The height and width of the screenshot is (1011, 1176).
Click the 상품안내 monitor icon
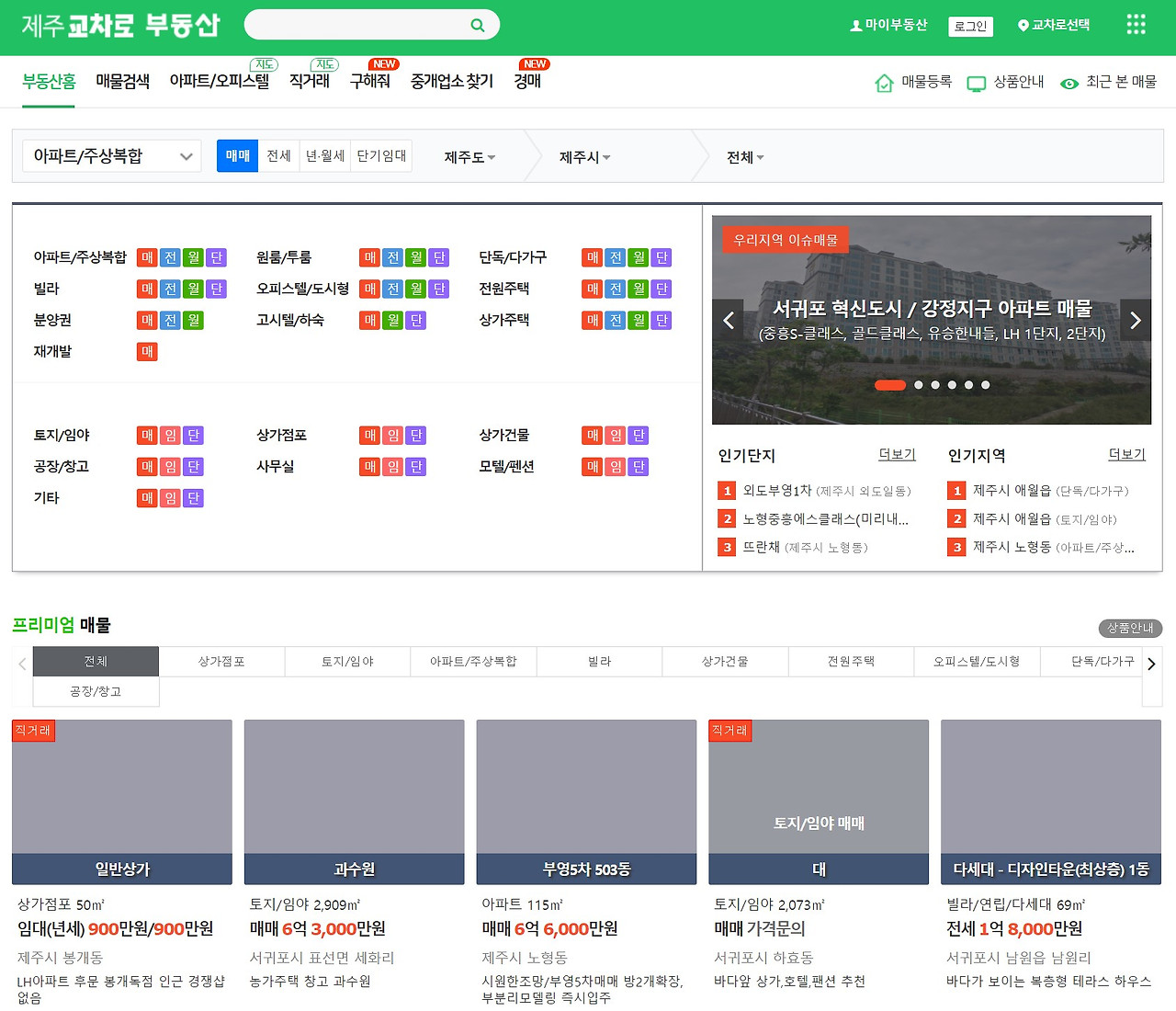tap(976, 84)
